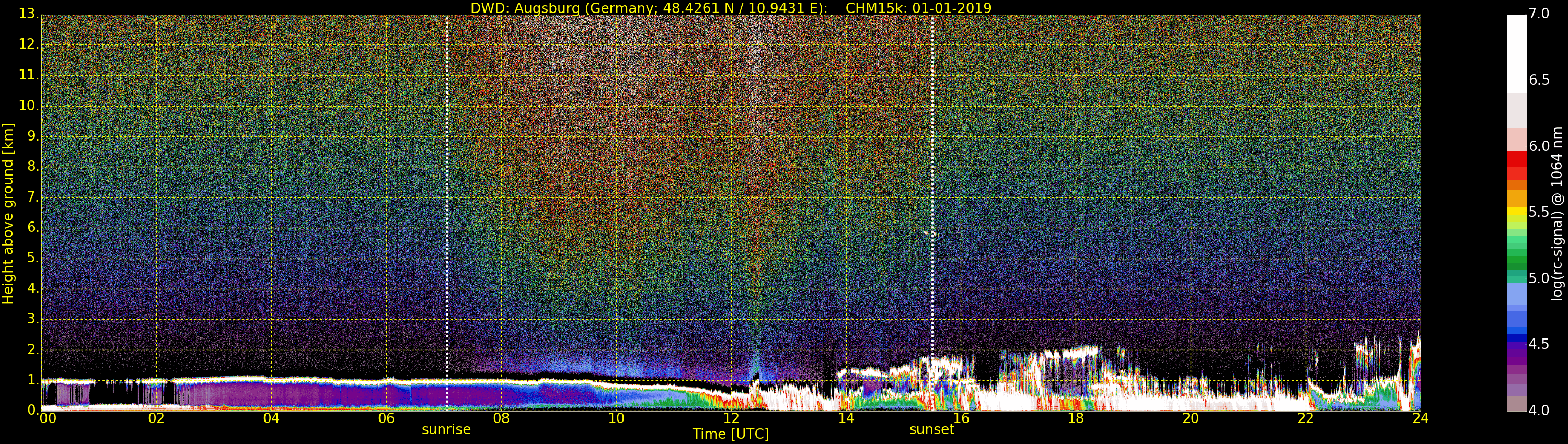
Task: Select the "4.0" colorbar tick value
Action: click(x=1539, y=410)
